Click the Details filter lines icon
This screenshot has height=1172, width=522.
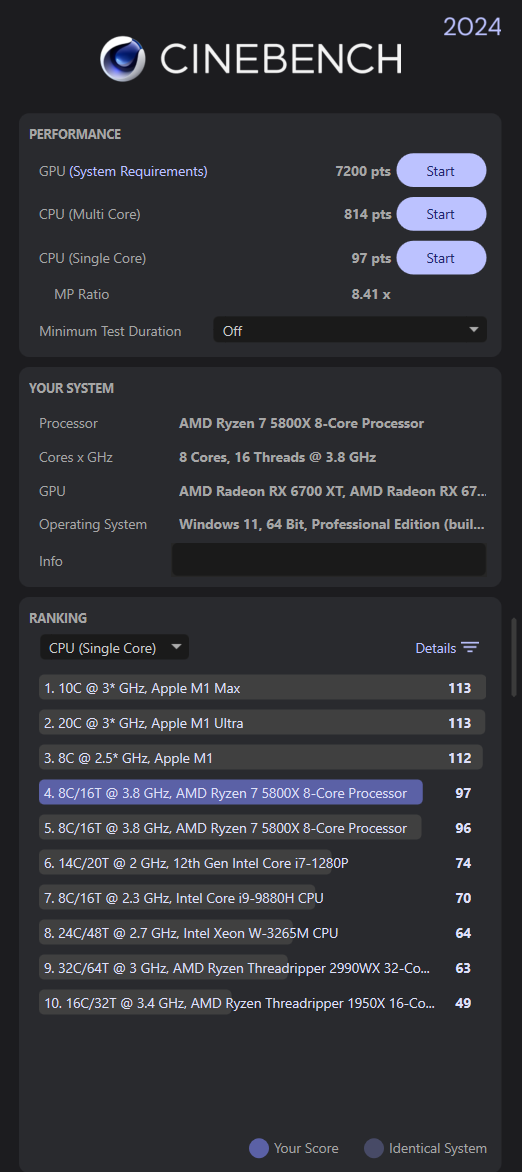click(x=470, y=648)
